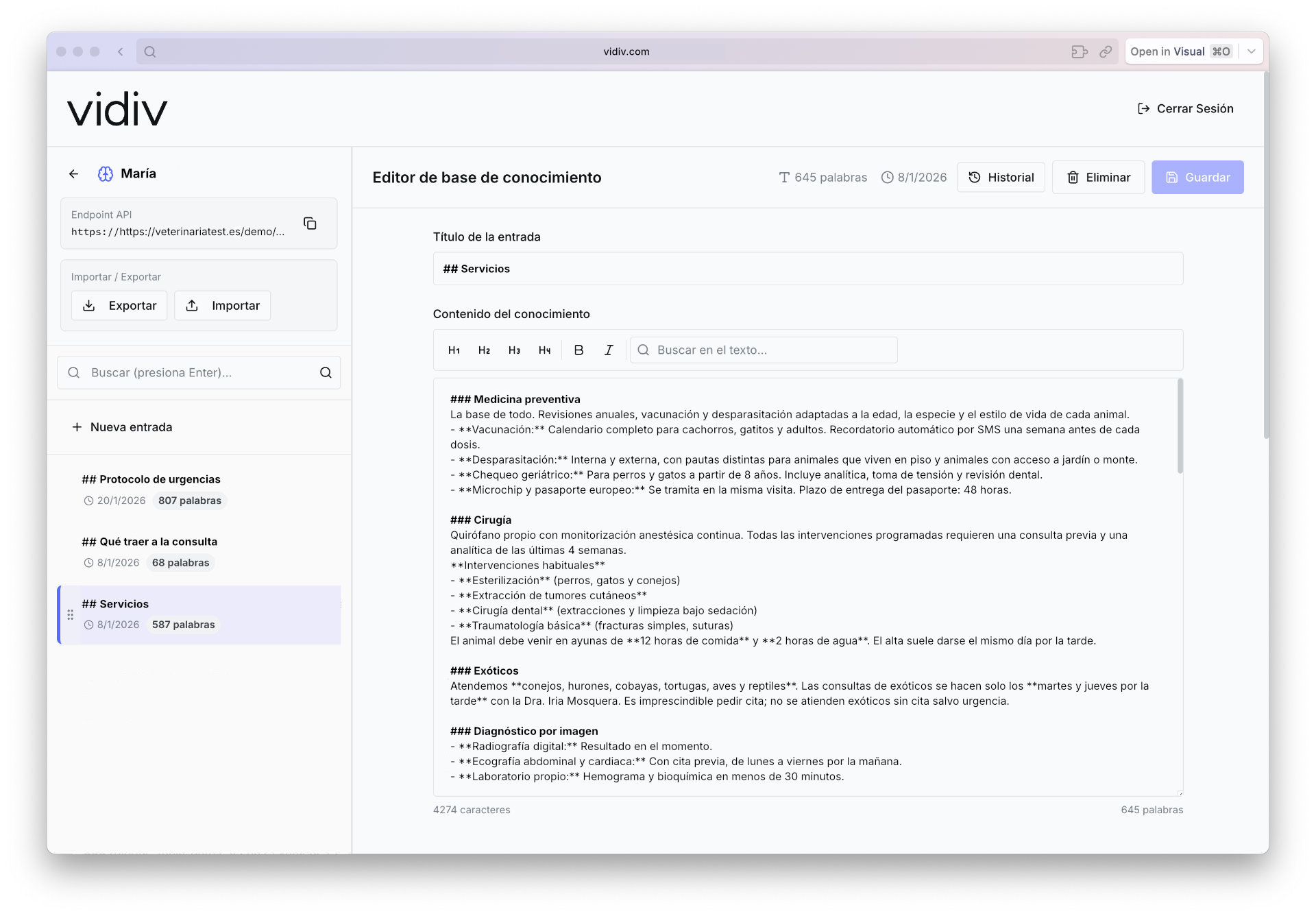Click the 807 palabras badge

coord(190,501)
